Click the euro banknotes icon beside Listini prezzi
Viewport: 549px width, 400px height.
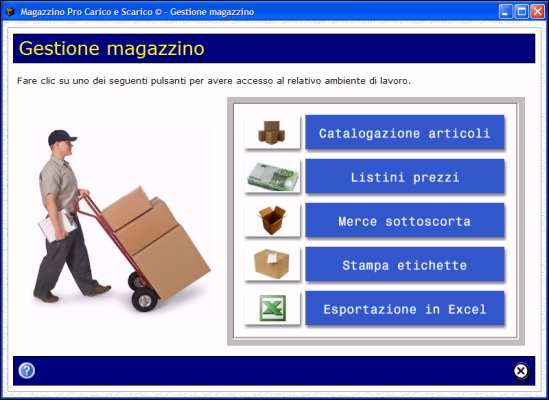pyautogui.click(x=272, y=176)
